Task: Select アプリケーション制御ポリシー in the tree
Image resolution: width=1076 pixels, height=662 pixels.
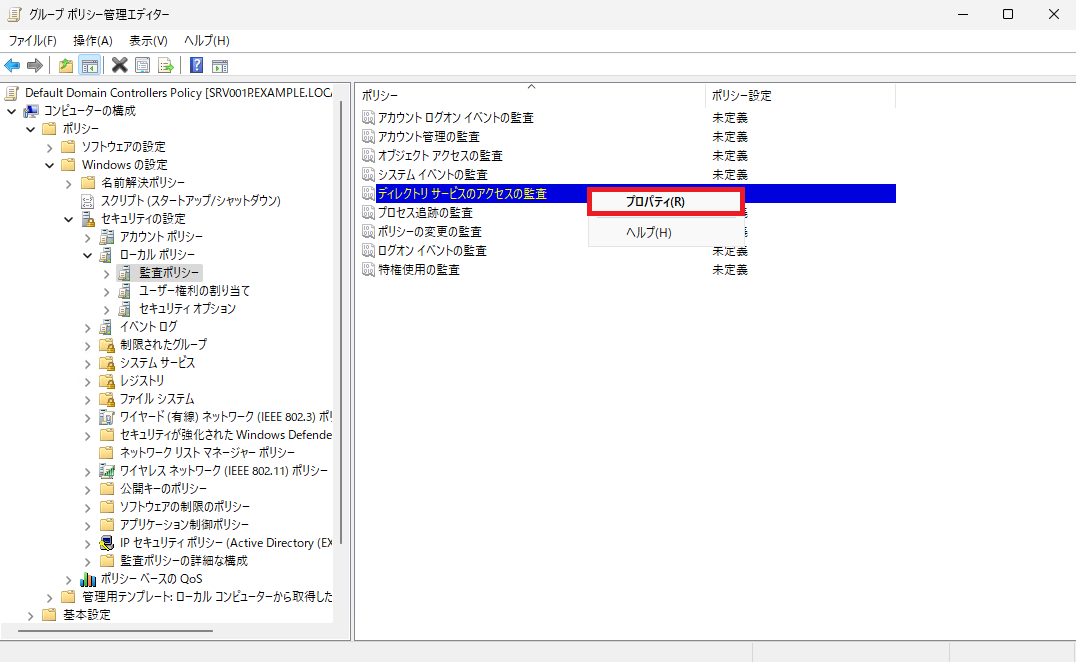Action: pyautogui.click(x=184, y=525)
